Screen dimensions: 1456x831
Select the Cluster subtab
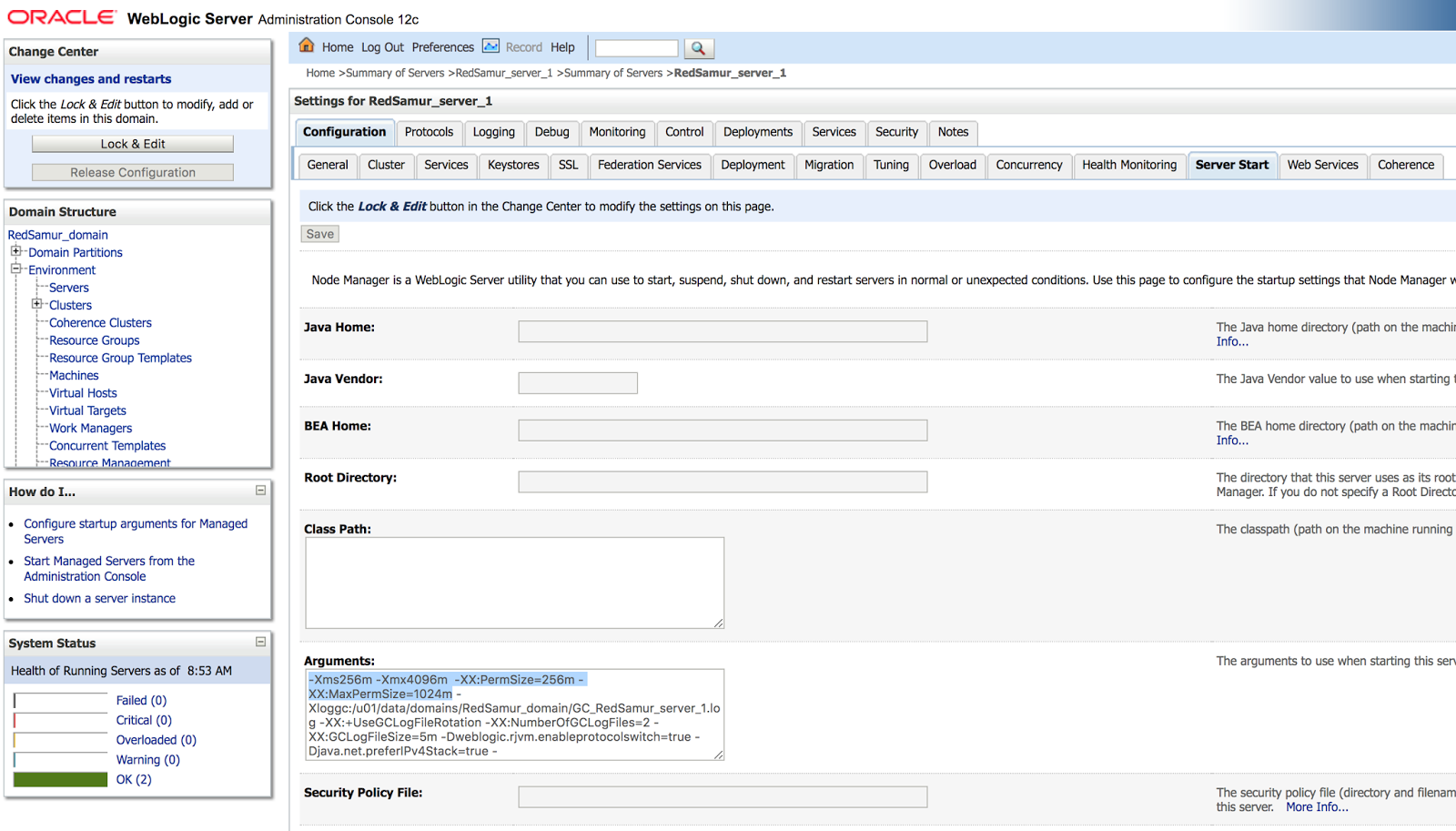click(x=386, y=165)
